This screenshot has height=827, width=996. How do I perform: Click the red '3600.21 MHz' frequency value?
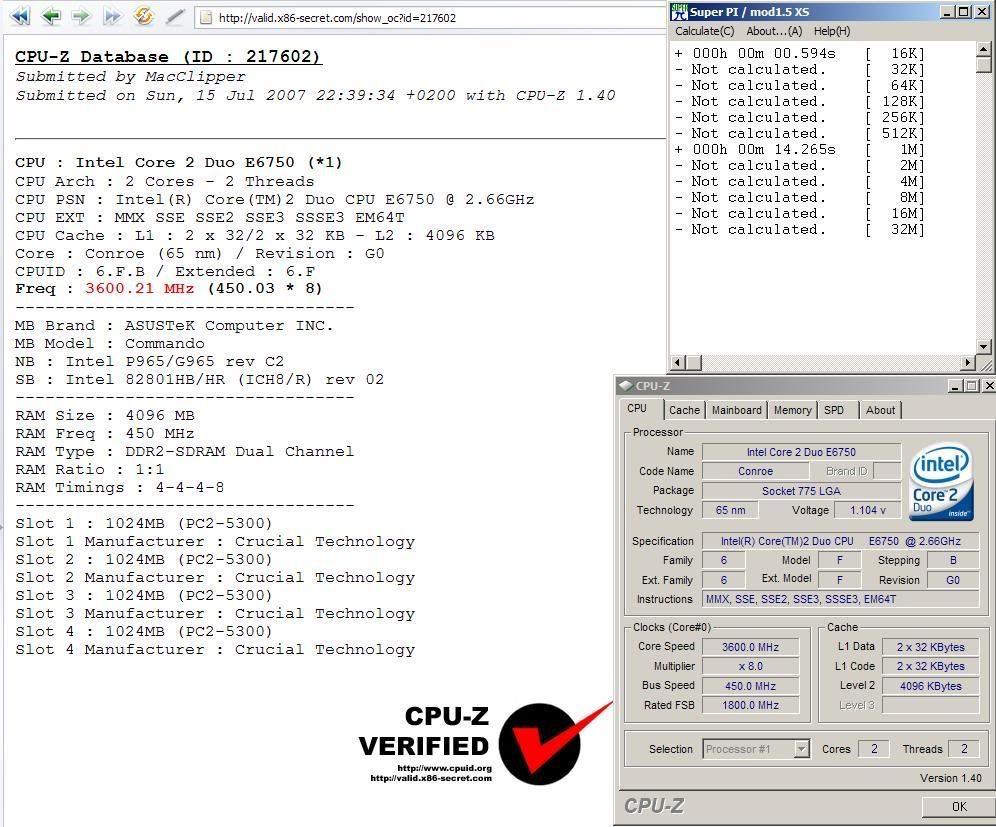(139, 288)
